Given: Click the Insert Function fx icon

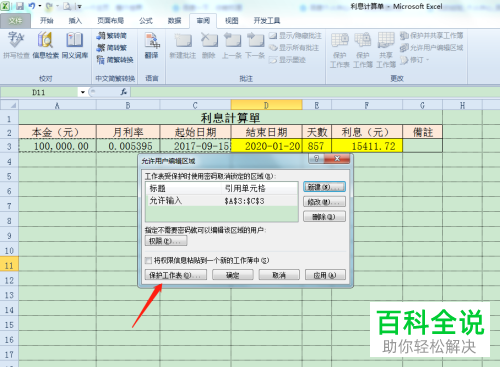Looking at the screenshot, I should 124,92.
